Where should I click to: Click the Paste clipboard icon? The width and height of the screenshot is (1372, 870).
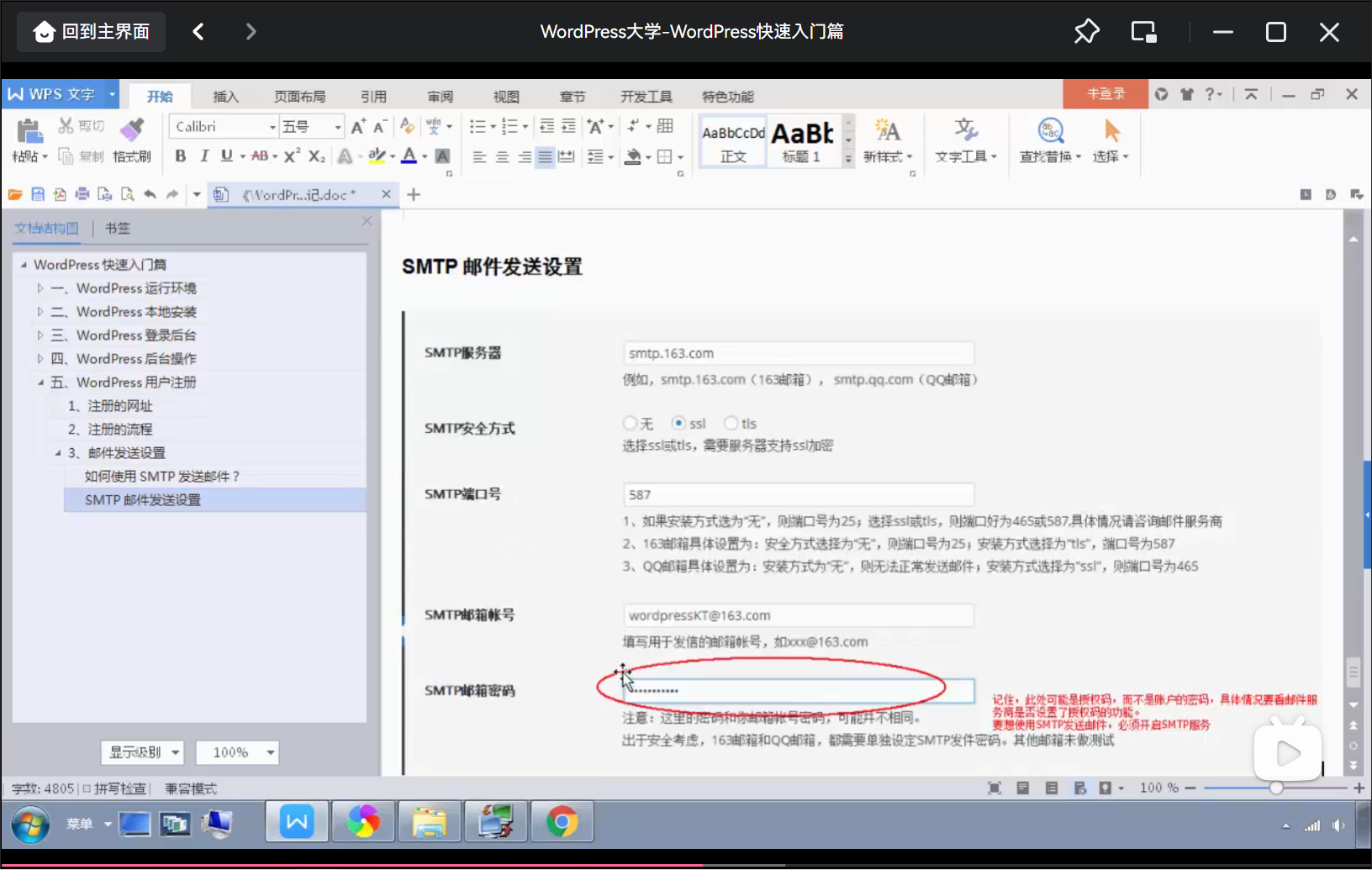(29, 131)
